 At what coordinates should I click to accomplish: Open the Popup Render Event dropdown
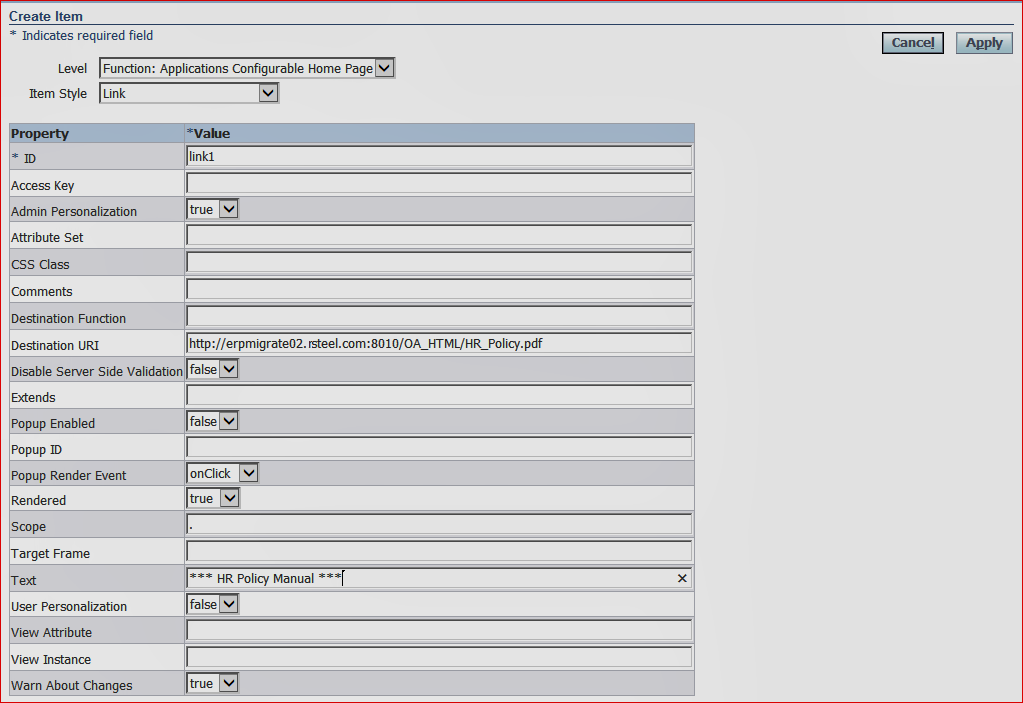[247, 473]
